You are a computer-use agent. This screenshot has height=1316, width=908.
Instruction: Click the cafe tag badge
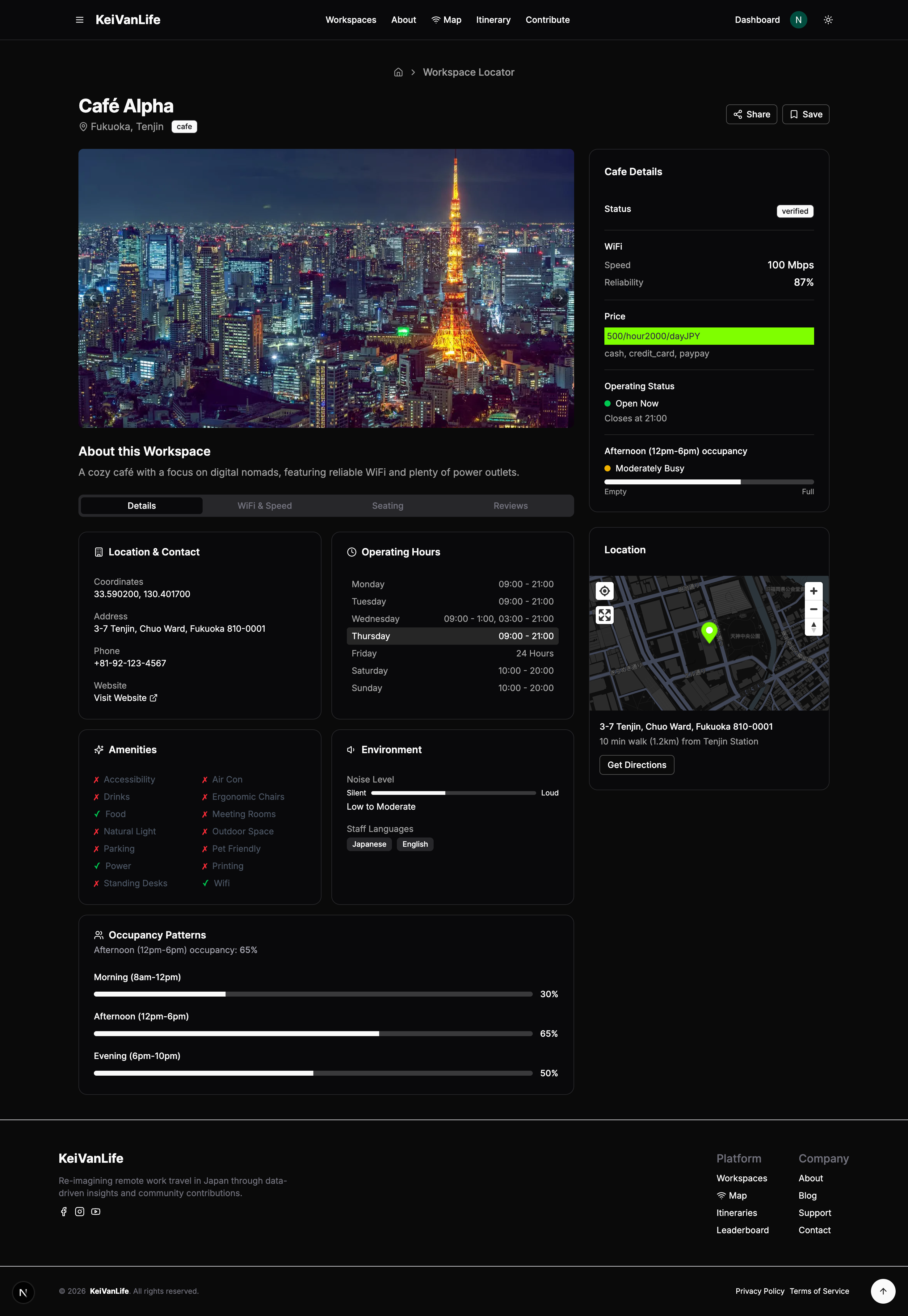[x=184, y=126]
